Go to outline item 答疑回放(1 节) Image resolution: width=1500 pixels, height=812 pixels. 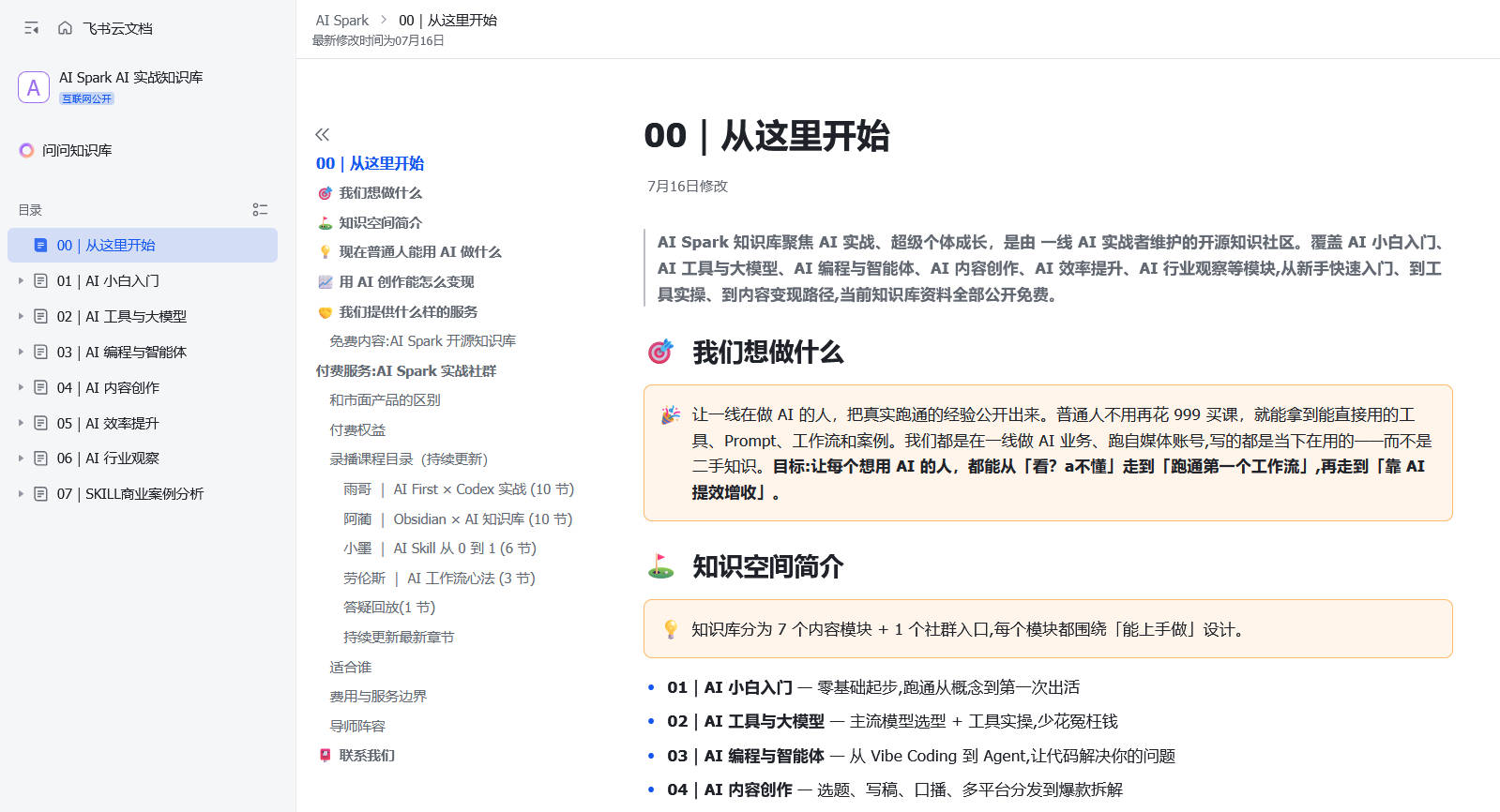pos(389,608)
